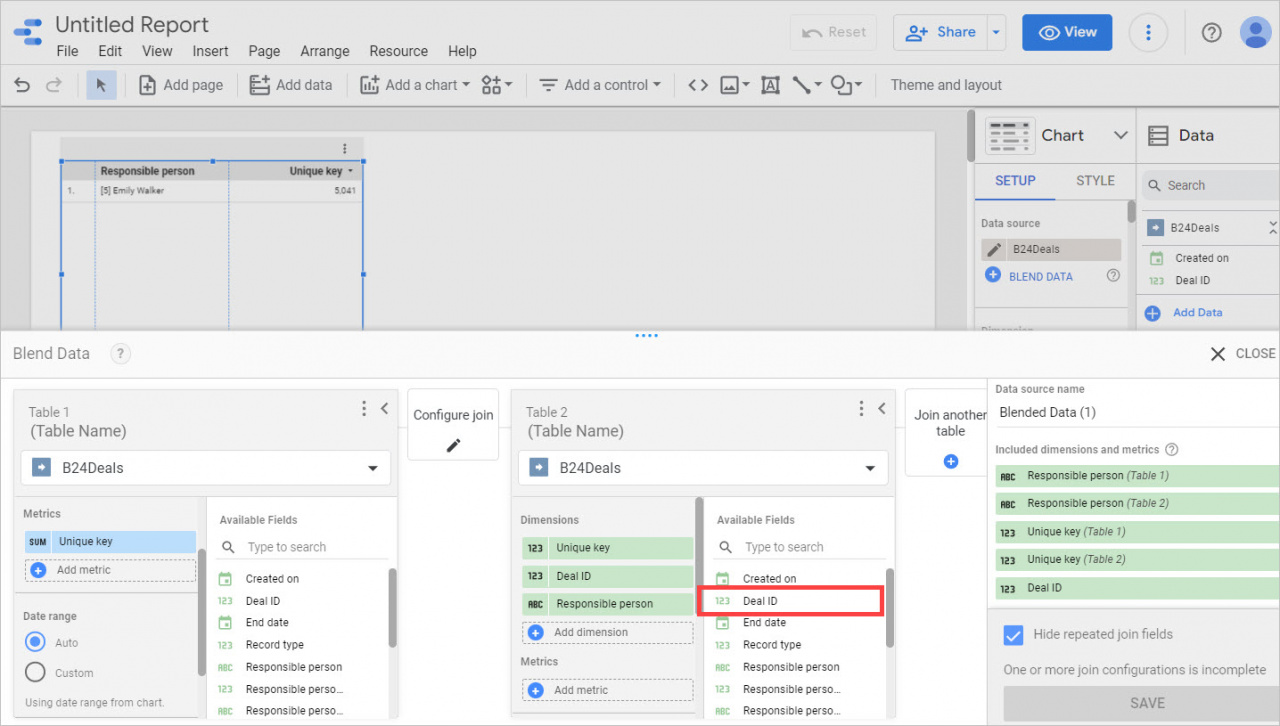Click the Blend Data help icon
This screenshot has width=1280, height=726.
120,353
